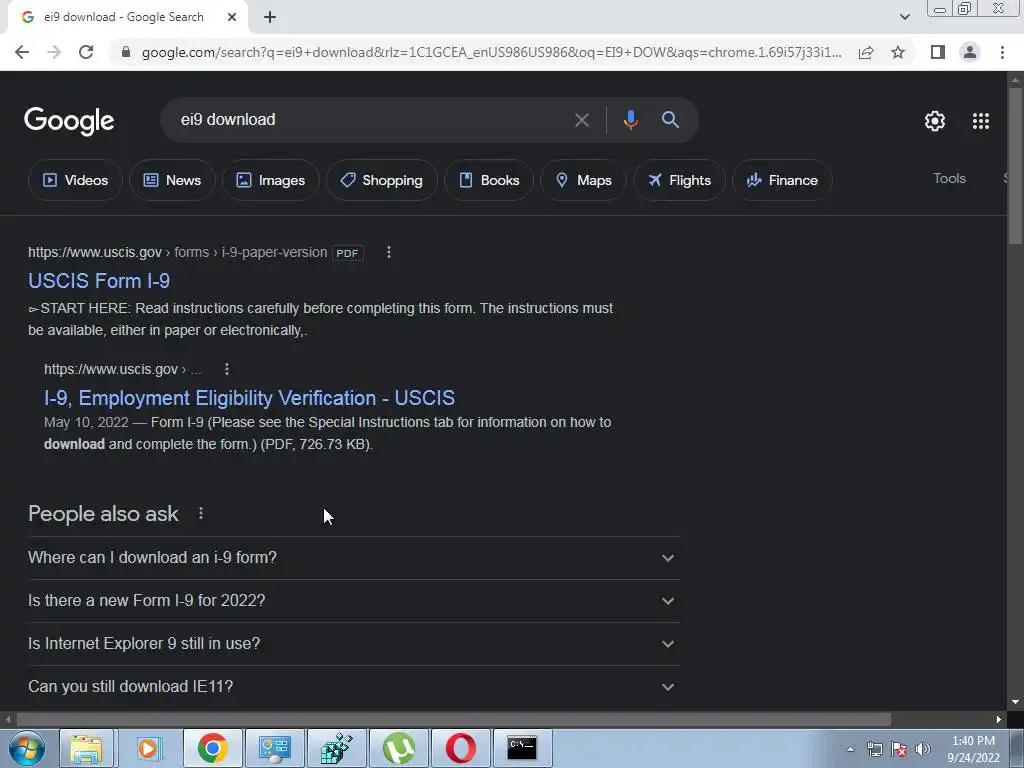
Task: Open the tab search dropdown arrow
Action: click(x=904, y=18)
